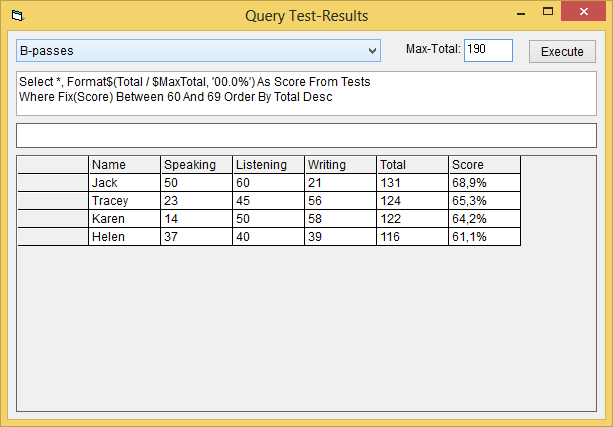Select the Speaking column header
The image size is (613, 427).
(197, 165)
